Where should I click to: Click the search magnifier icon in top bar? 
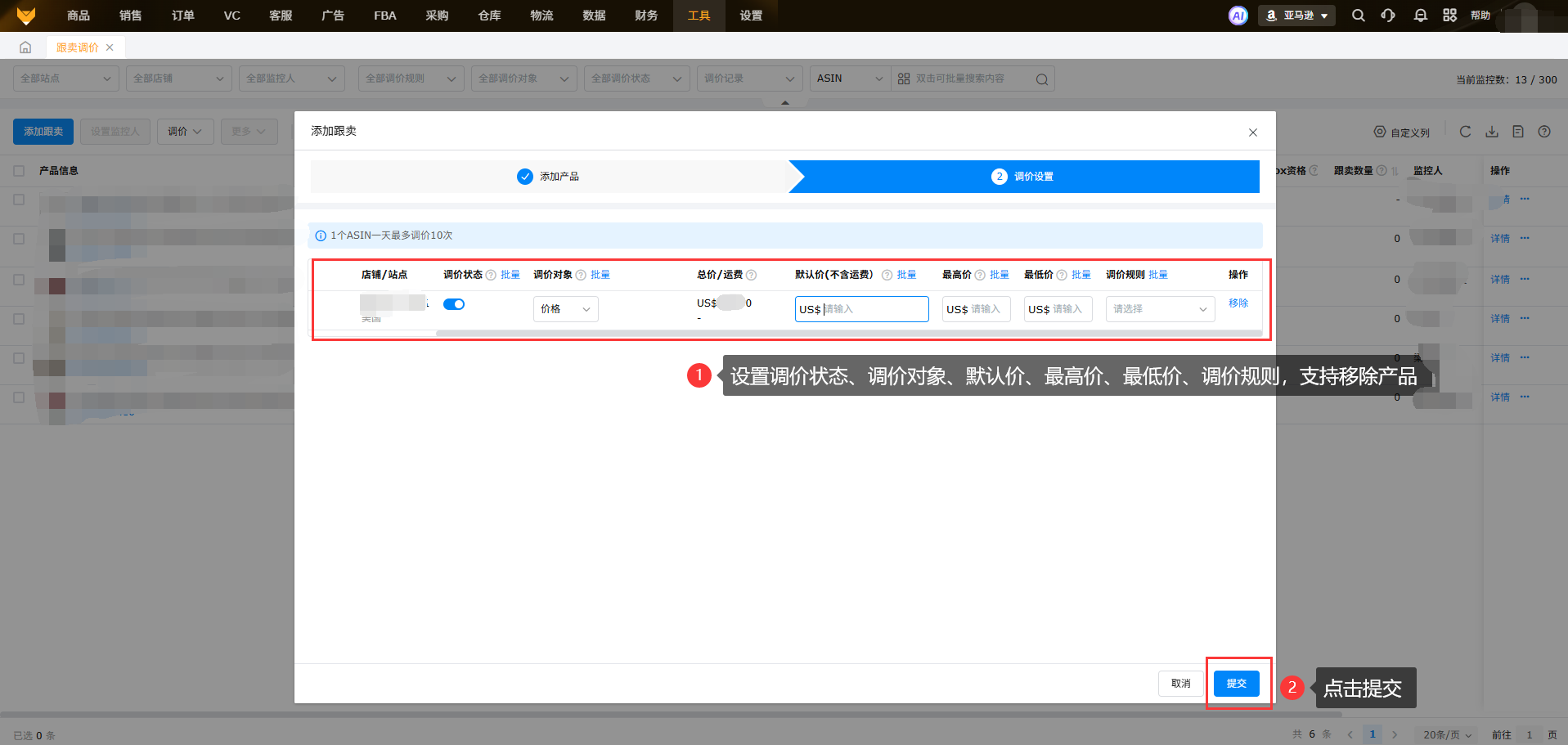(x=1358, y=16)
